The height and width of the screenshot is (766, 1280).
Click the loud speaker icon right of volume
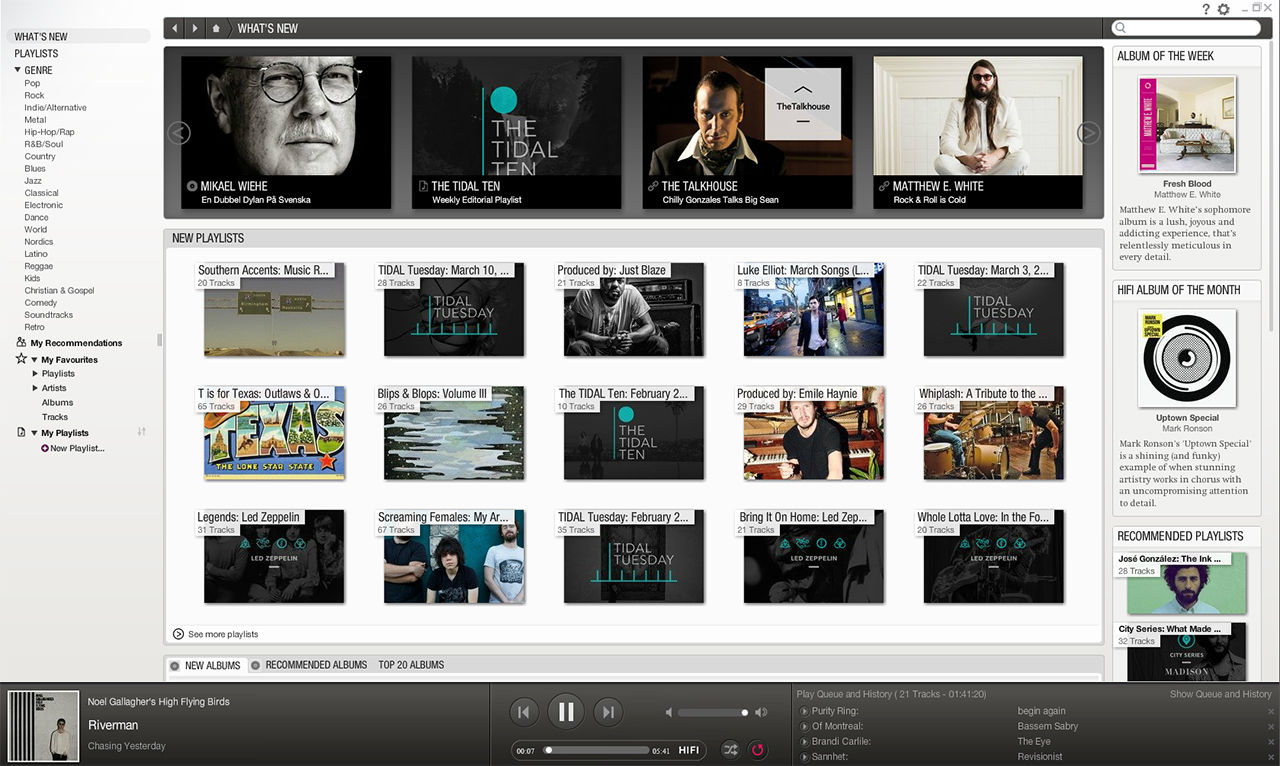tap(761, 712)
